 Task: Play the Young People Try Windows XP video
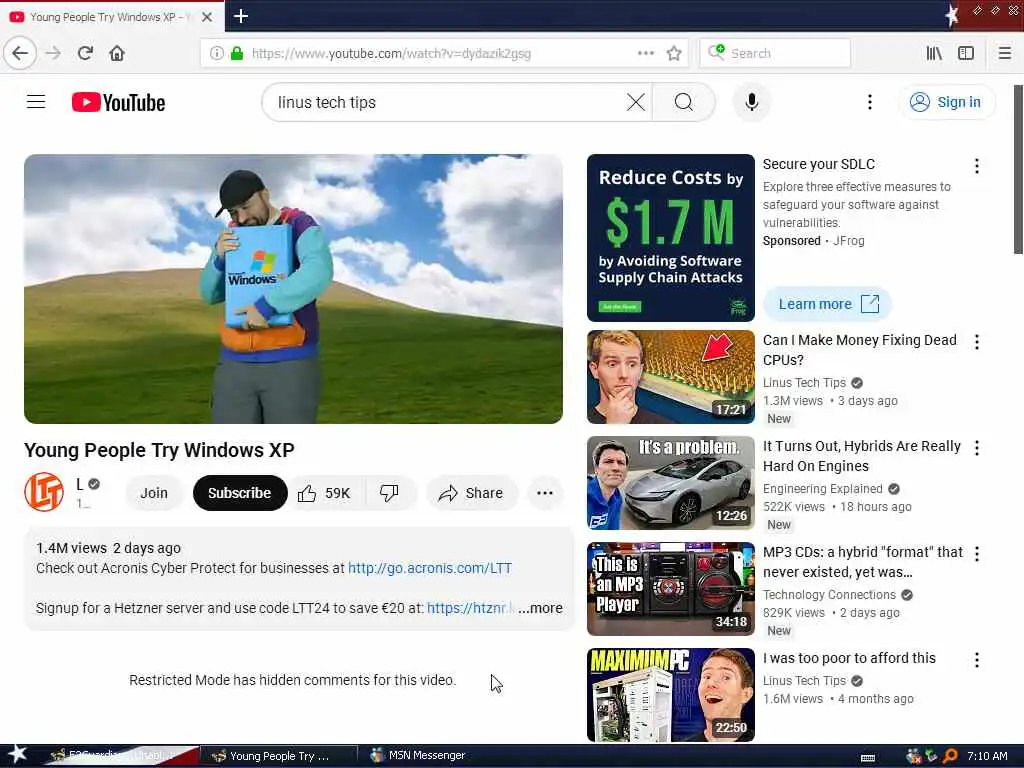293,289
